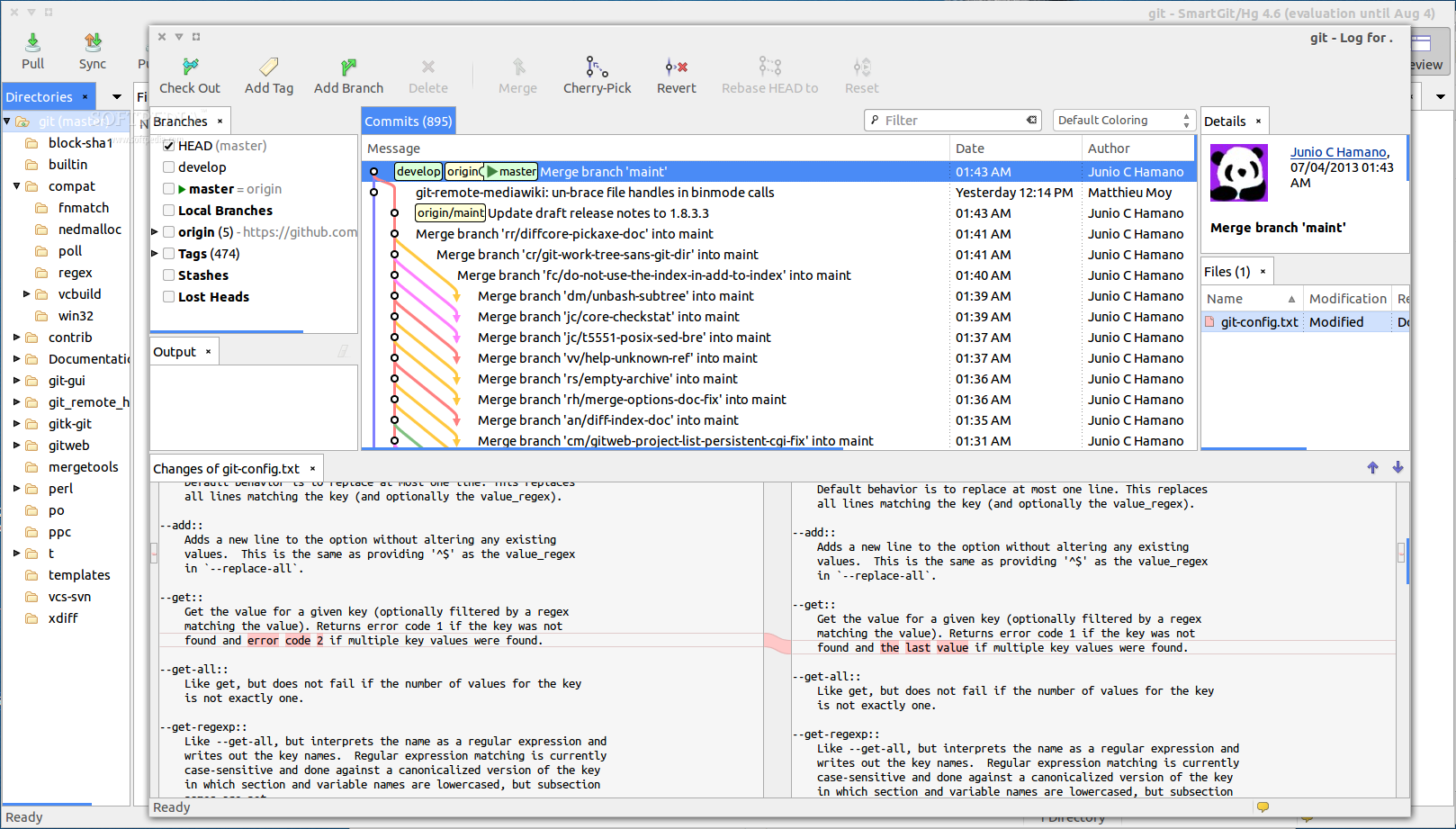Click the Add Tag icon
Viewport: 1456px width, 829px height.
pyautogui.click(x=268, y=74)
